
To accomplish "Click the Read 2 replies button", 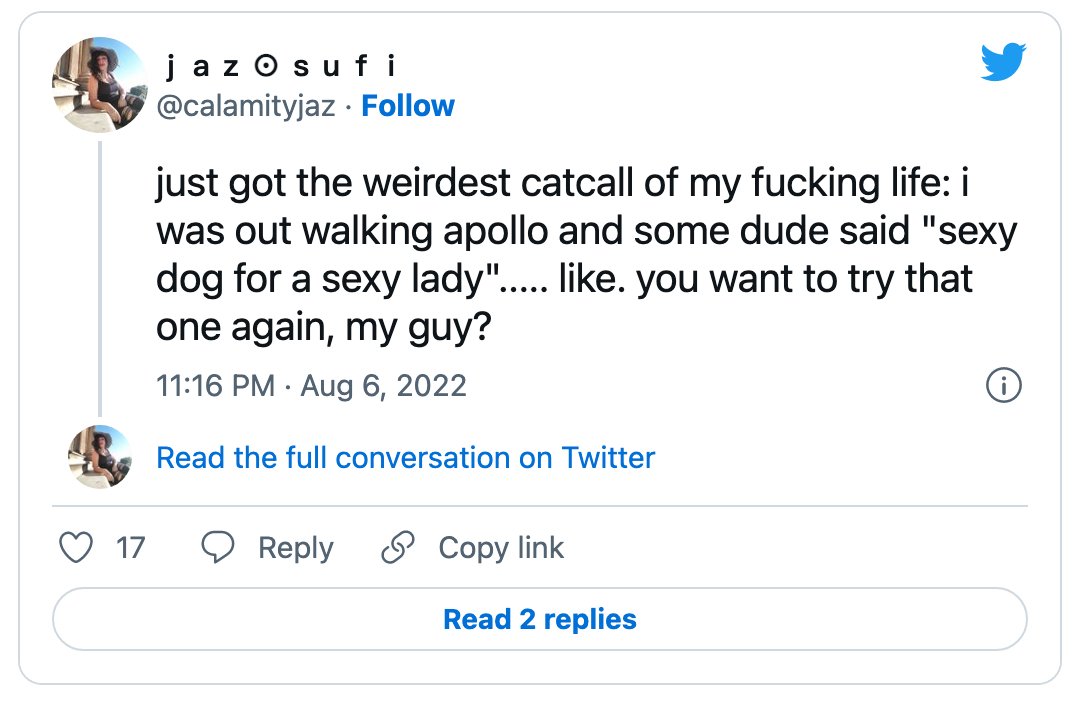I will click(x=540, y=619).
